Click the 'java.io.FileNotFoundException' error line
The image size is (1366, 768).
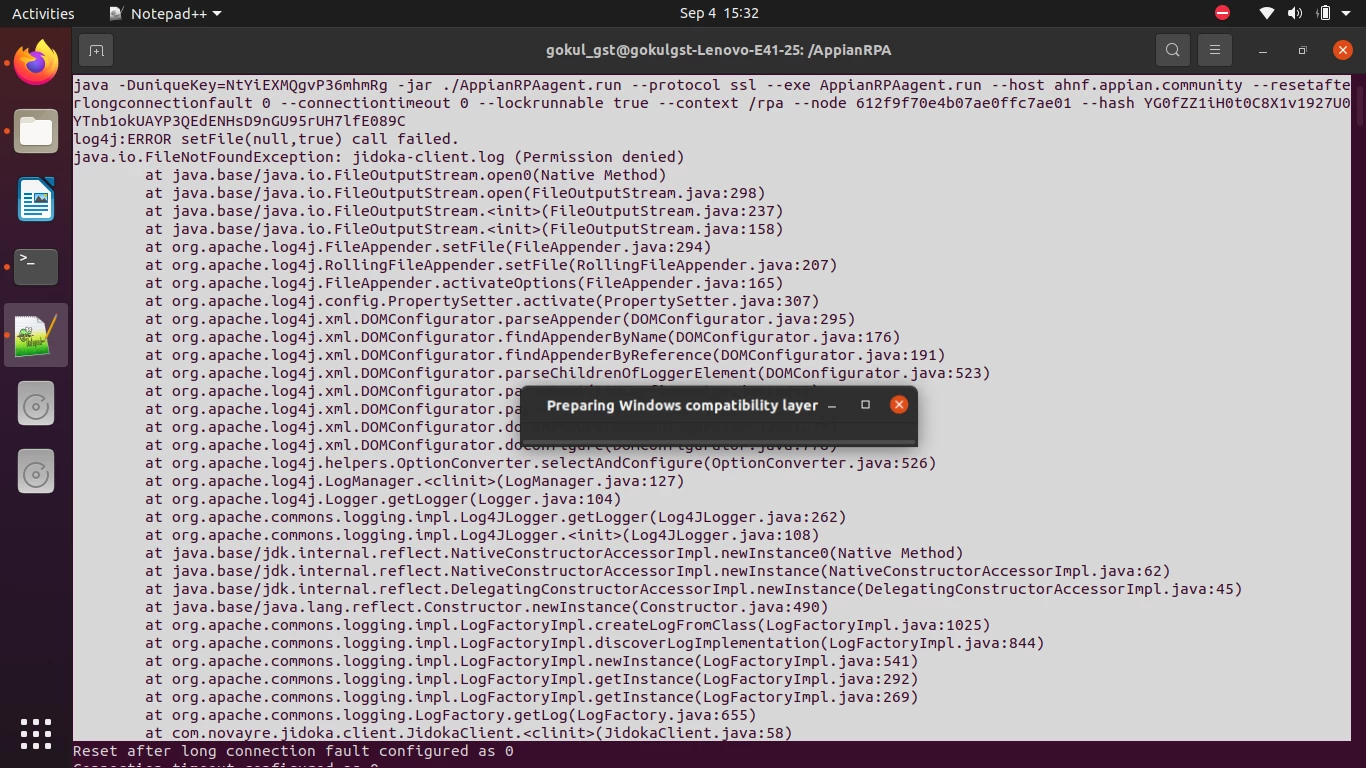(379, 157)
